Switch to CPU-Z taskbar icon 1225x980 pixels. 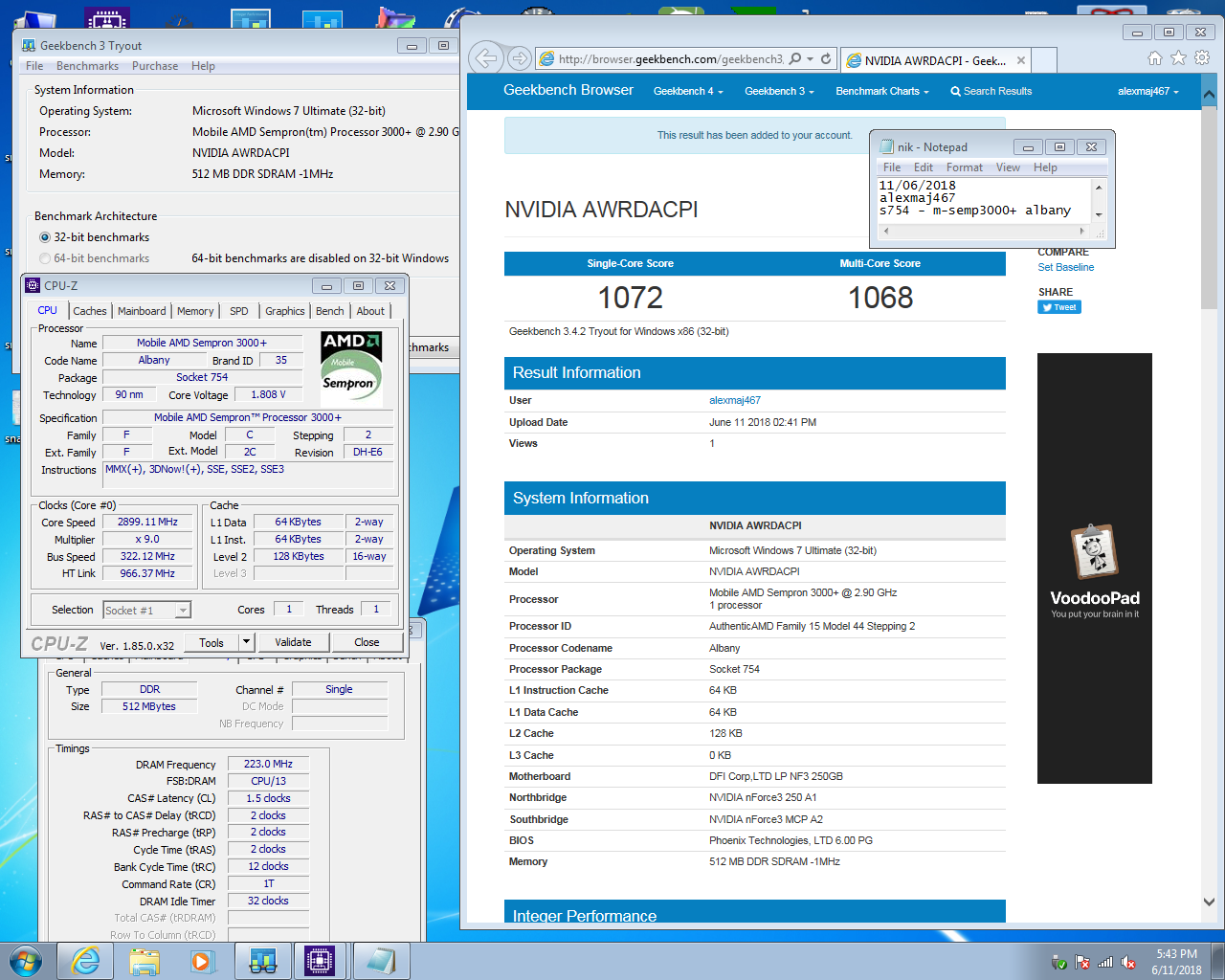321,961
